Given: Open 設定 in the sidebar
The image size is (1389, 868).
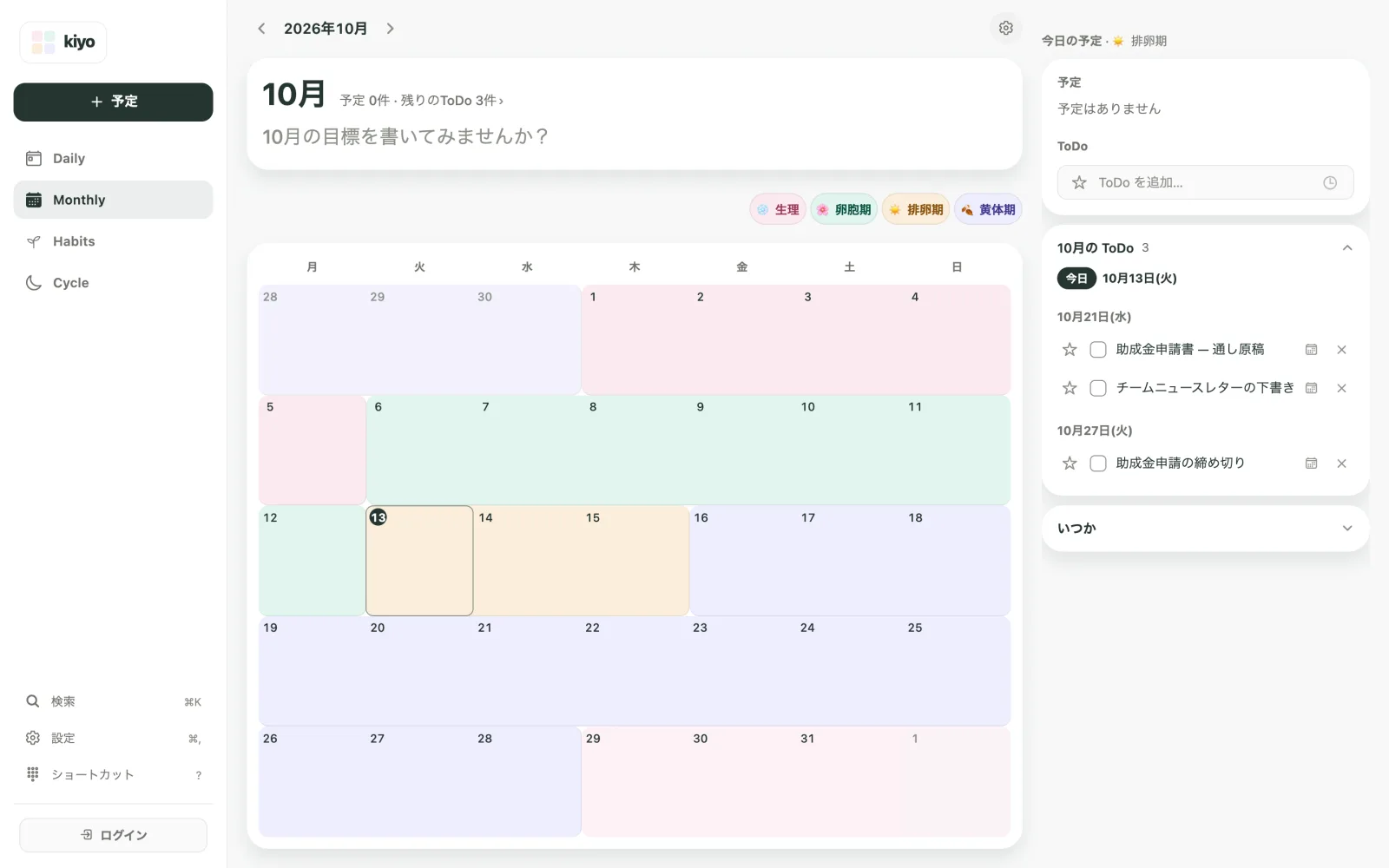Looking at the screenshot, I should pyautogui.click(x=113, y=738).
